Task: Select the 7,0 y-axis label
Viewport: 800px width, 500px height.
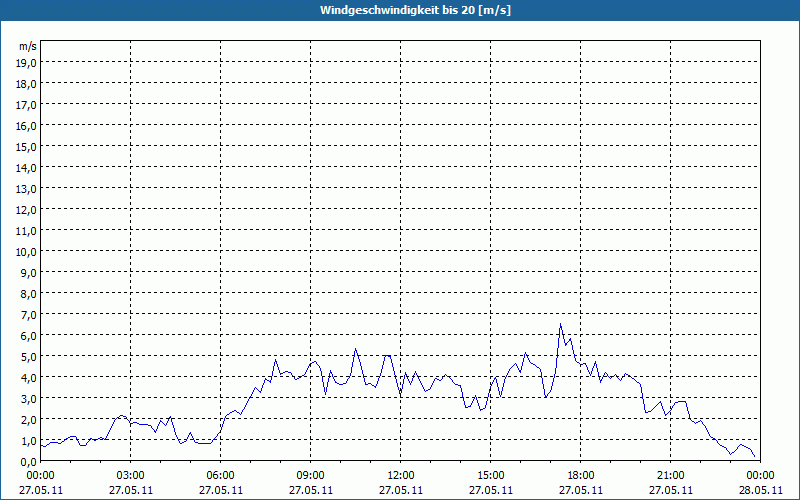Action: click(30, 315)
